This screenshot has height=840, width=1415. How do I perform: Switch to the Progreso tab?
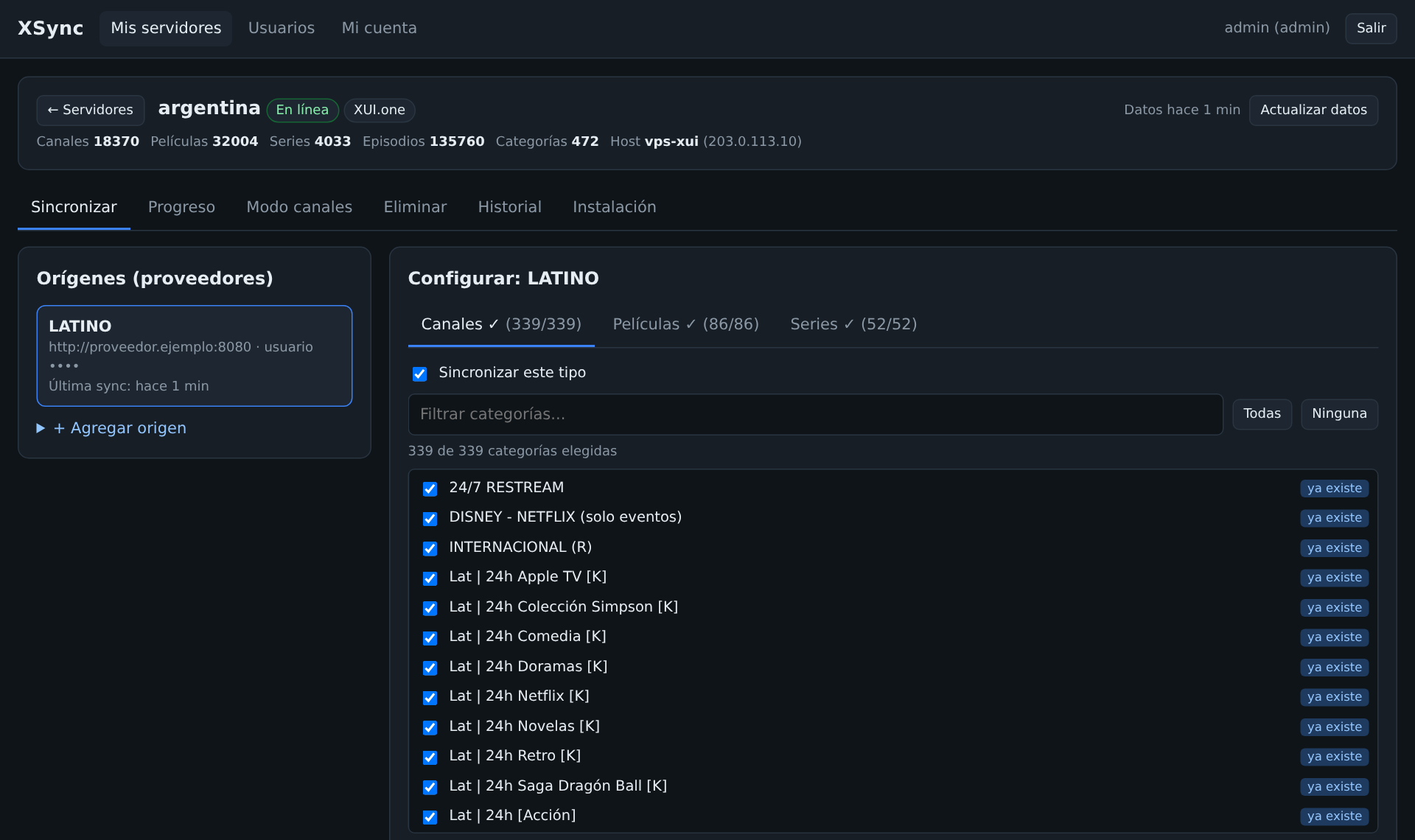point(181,207)
